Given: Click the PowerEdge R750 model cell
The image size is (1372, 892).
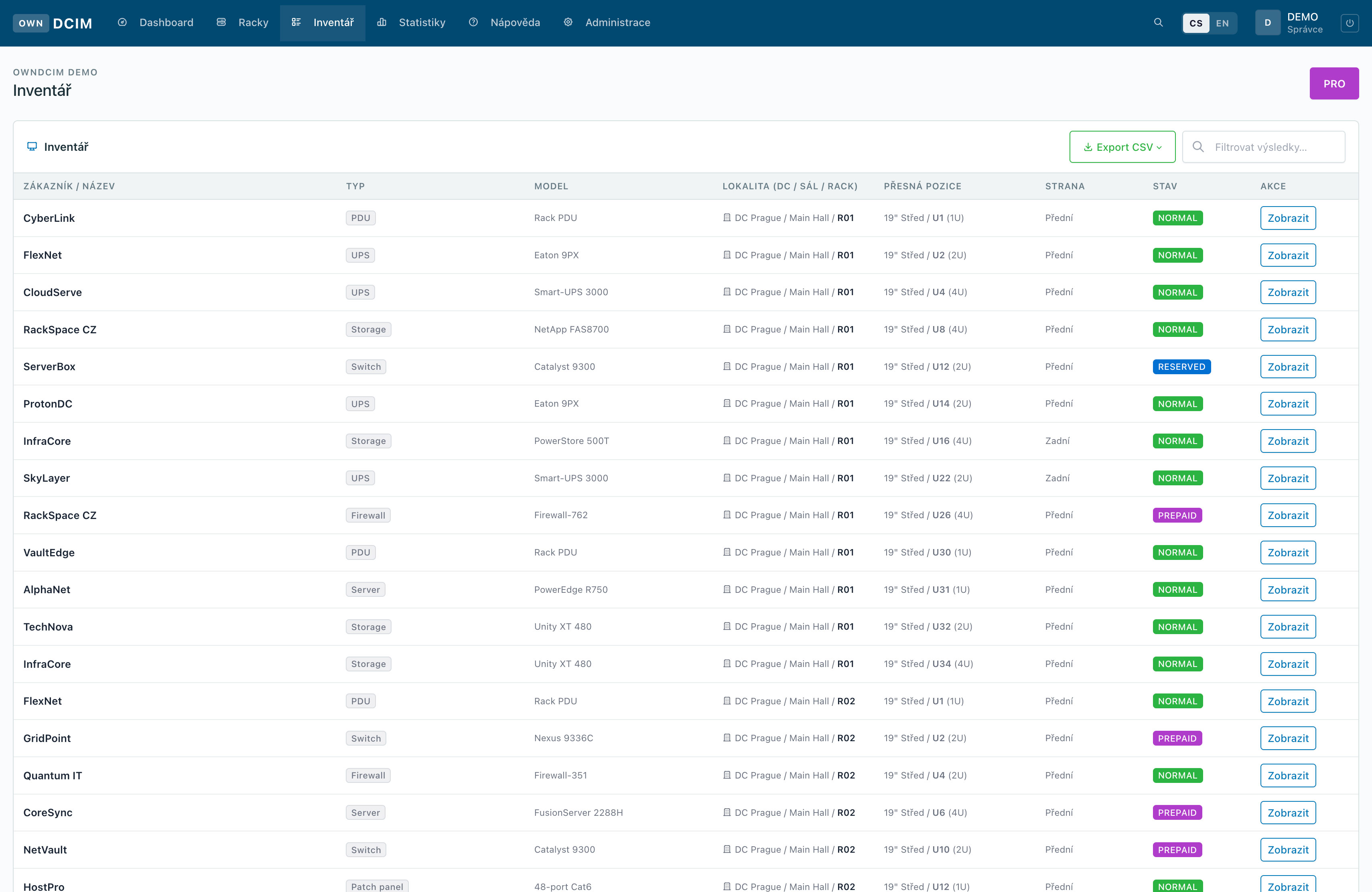Looking at the screenshot, I should pos(571,590).
